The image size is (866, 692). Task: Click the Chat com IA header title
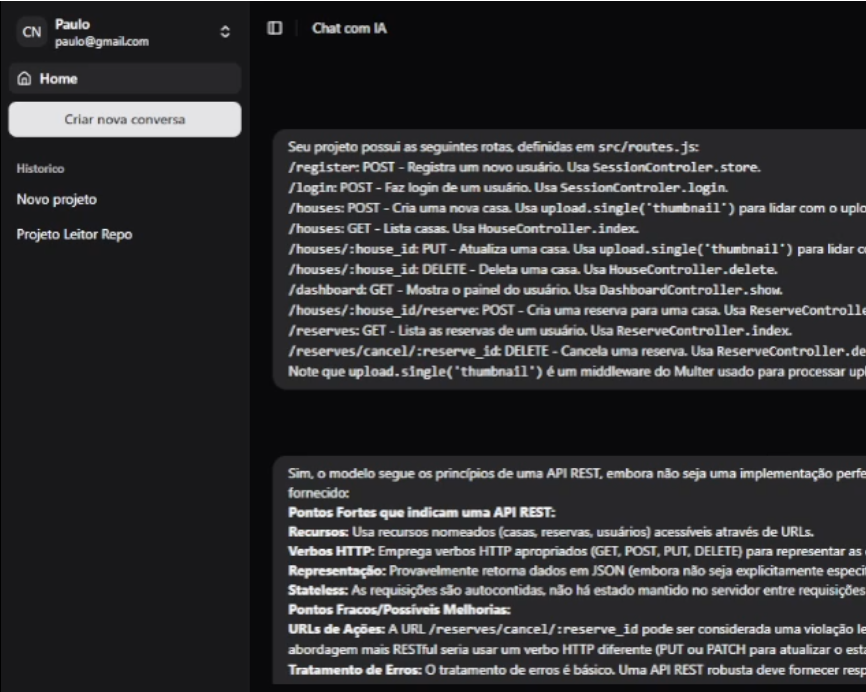pos(349,29)
